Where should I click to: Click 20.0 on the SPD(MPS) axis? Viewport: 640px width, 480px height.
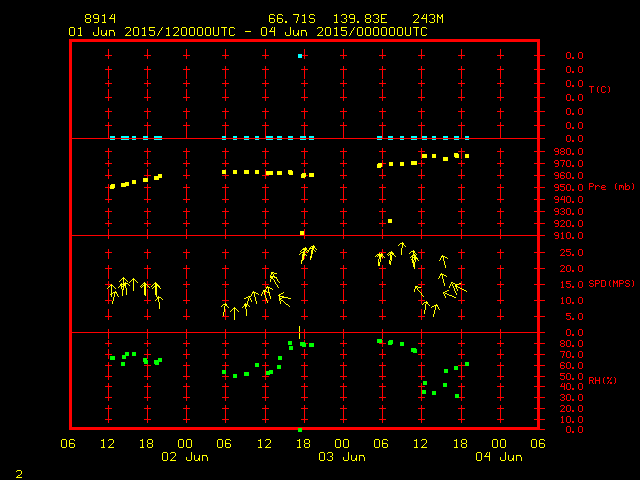pos(571,269)
